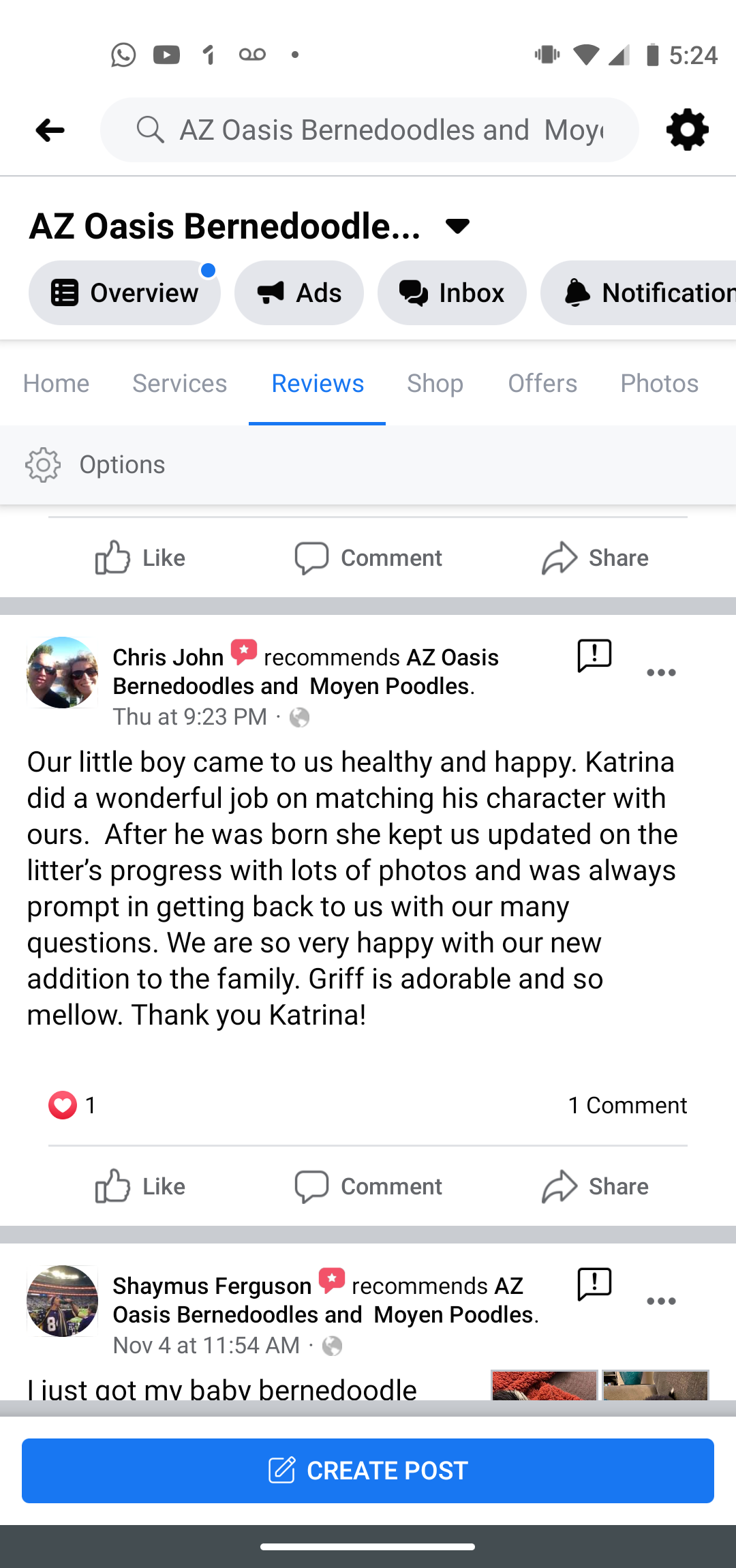Open Chris John's profile picture
Screen dimensions: 736x1568
(x=62, y=672)
